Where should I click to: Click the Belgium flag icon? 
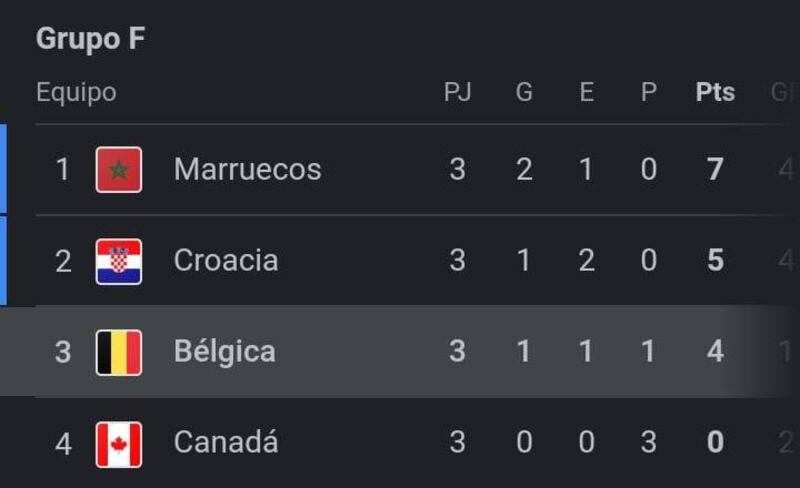[119, 352]
